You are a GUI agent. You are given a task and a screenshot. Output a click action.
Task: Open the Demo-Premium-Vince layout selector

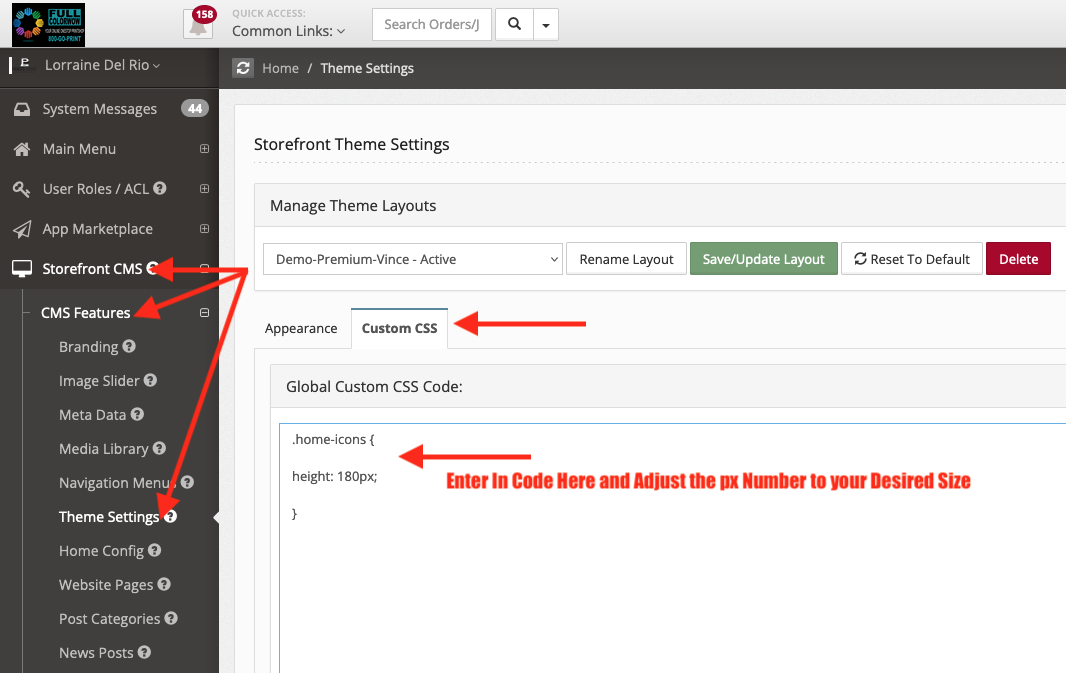[x=412, y=258]
